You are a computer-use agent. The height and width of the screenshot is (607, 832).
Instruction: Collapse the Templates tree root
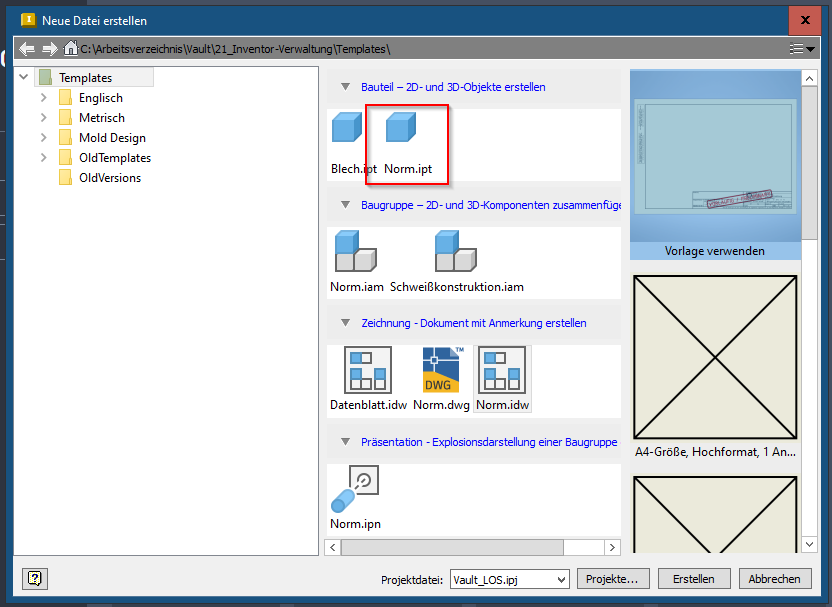23,77
